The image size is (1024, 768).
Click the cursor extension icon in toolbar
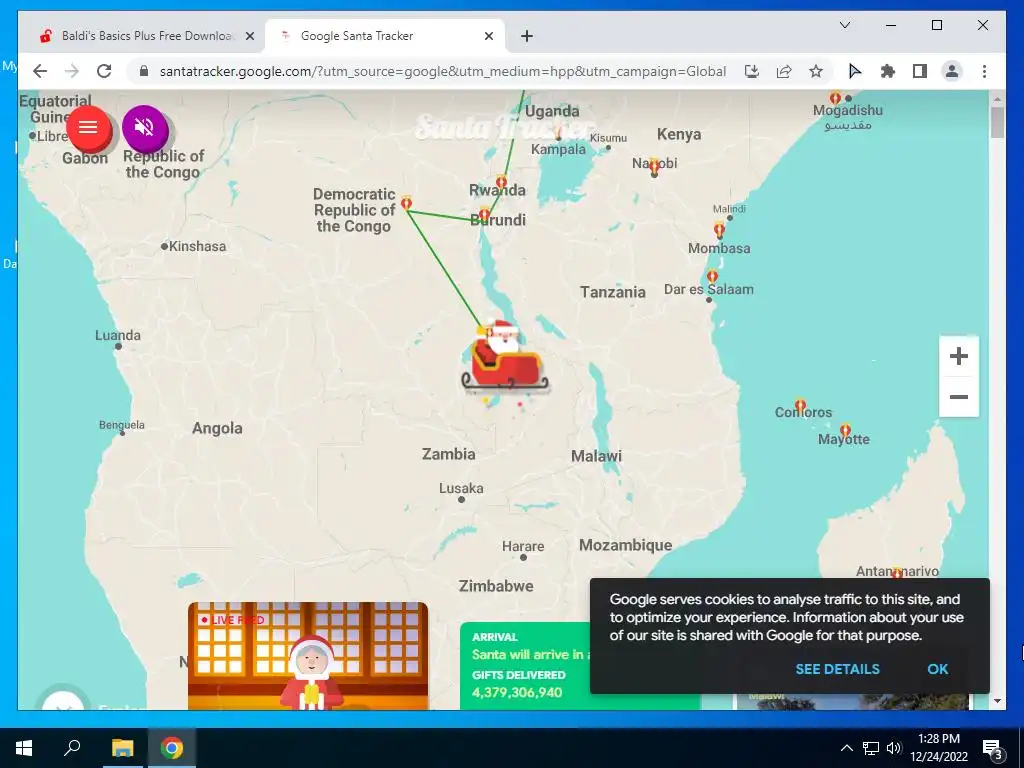coord(855,71)
